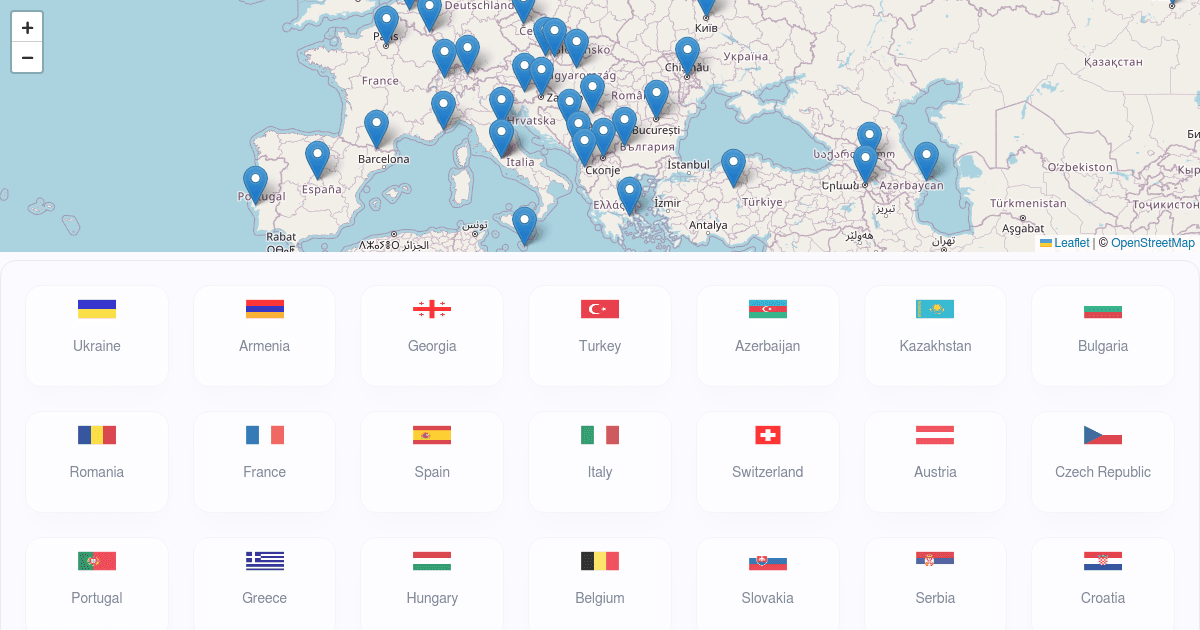
Task: Click the marker pin in central Turkey
Action: click(x=733, y=166)
